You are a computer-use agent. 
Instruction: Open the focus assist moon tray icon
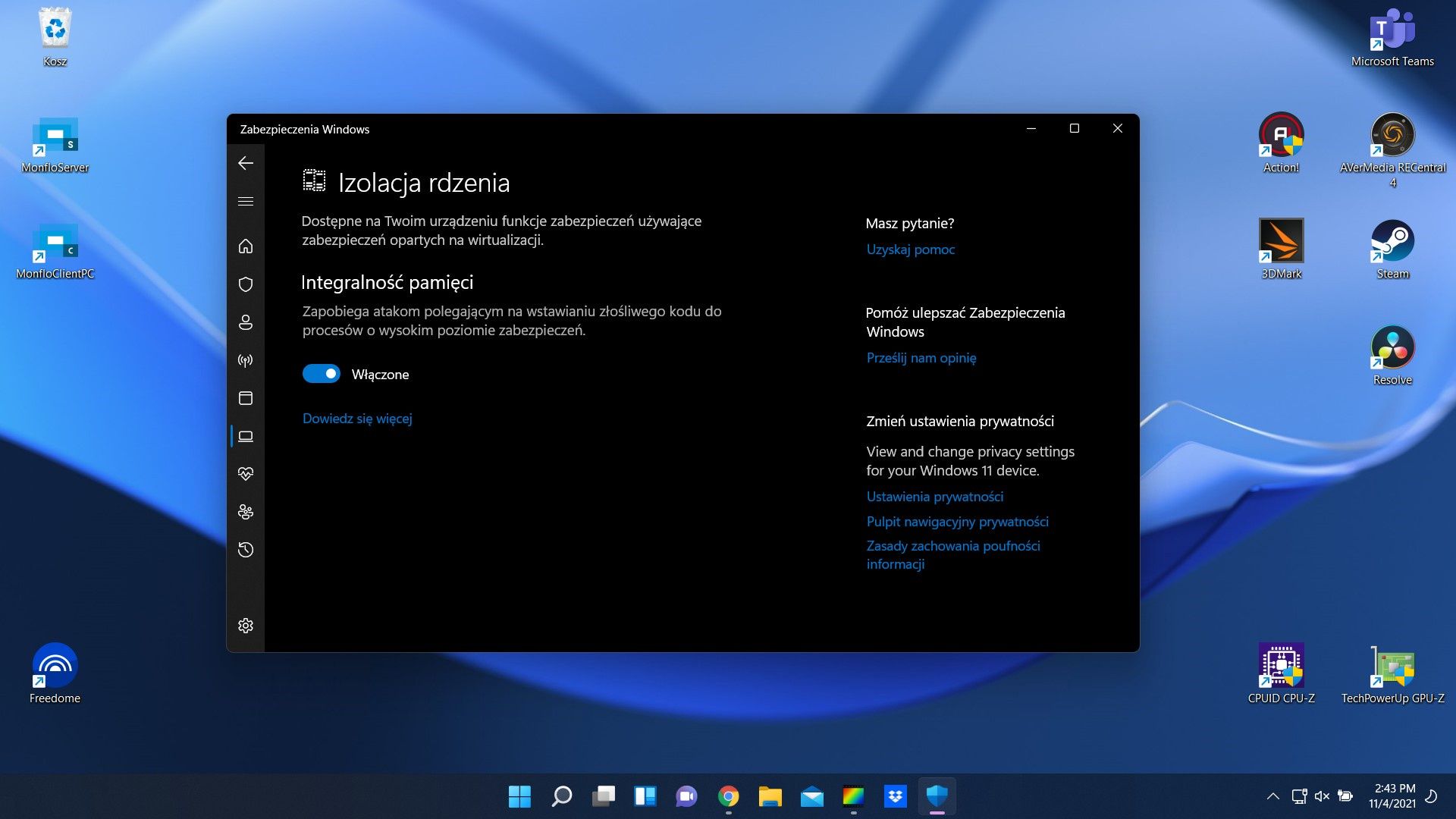pyautogui.click(x=1432, y=796)
